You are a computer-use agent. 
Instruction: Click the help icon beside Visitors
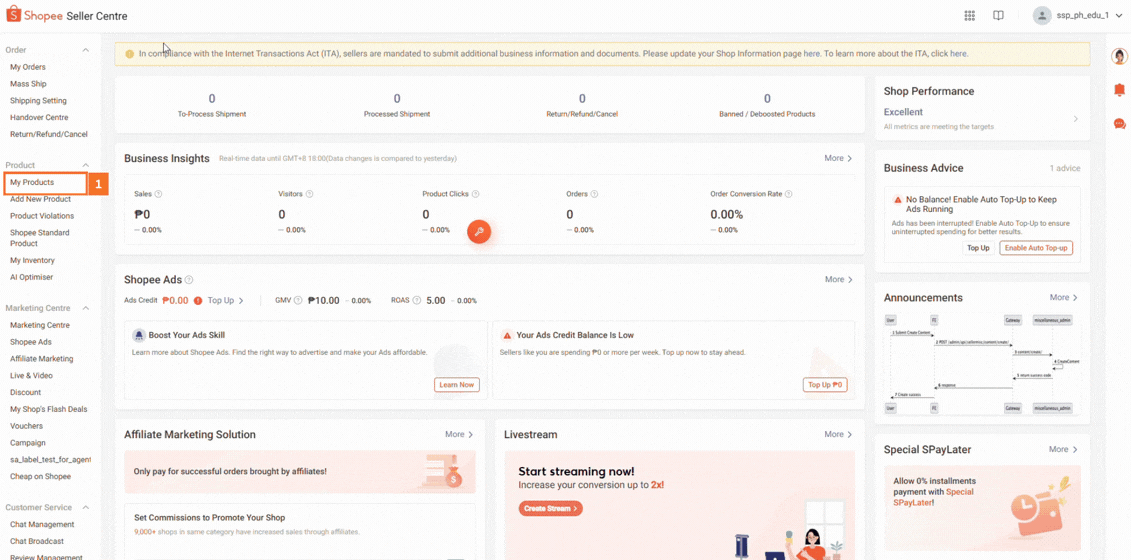point(309,194)
